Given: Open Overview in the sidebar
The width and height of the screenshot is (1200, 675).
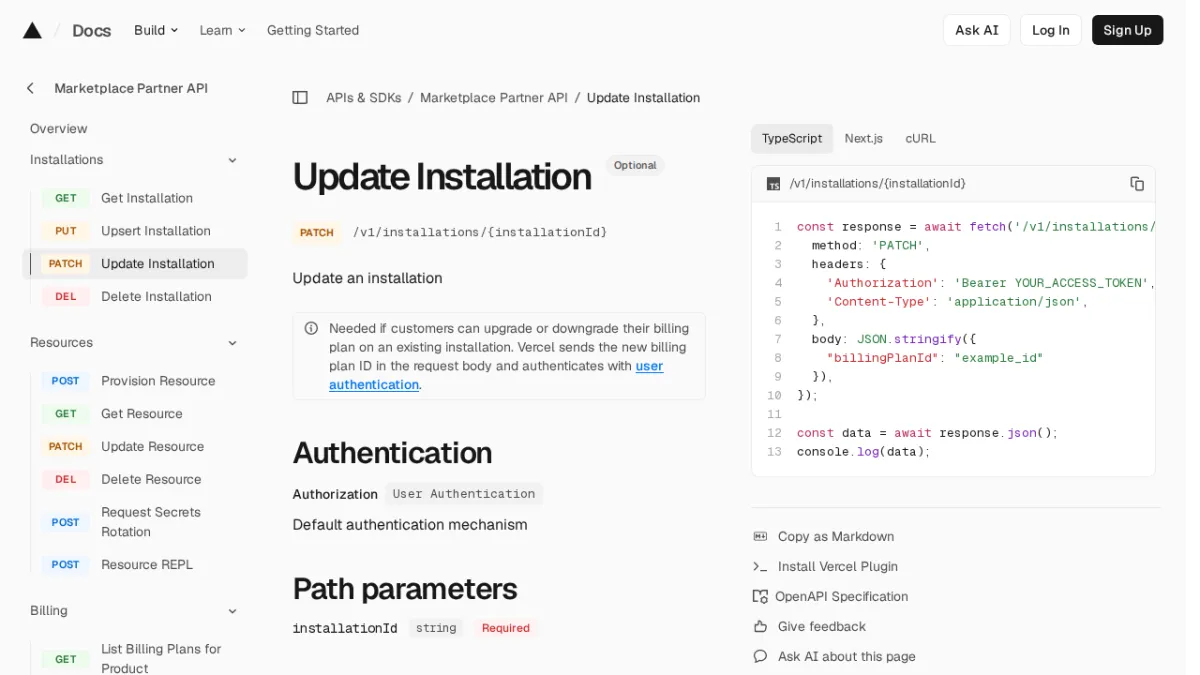Looking at the screenshot, I should 59,128.
